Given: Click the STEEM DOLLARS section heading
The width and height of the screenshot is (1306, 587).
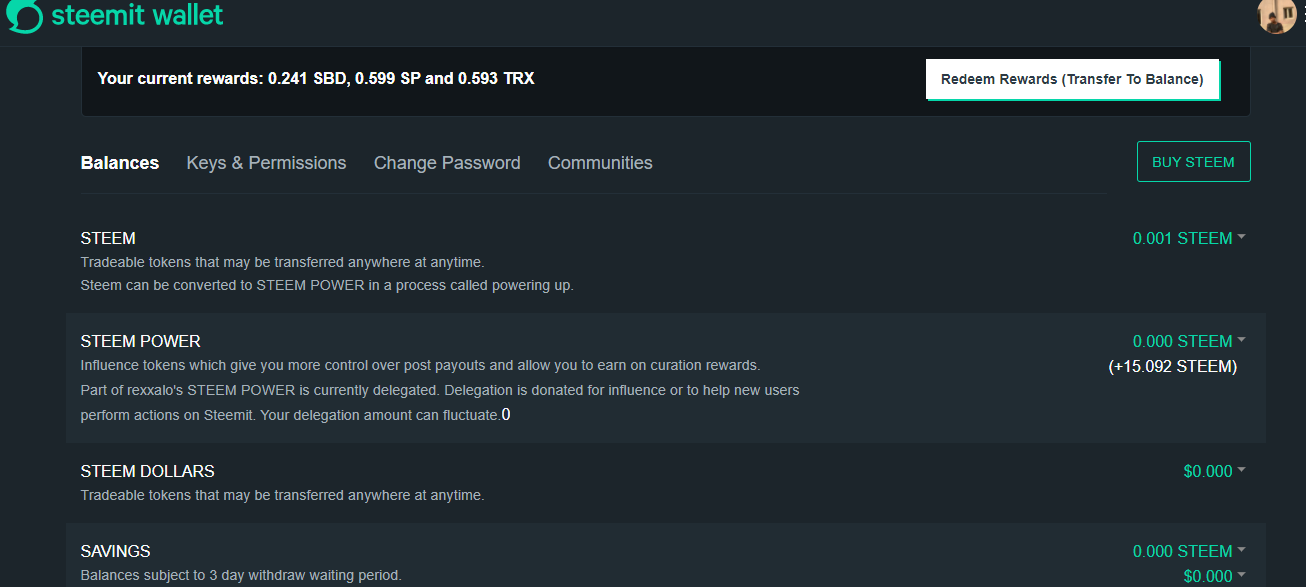Looking at the screenshot, I should (x=148, y=471).
